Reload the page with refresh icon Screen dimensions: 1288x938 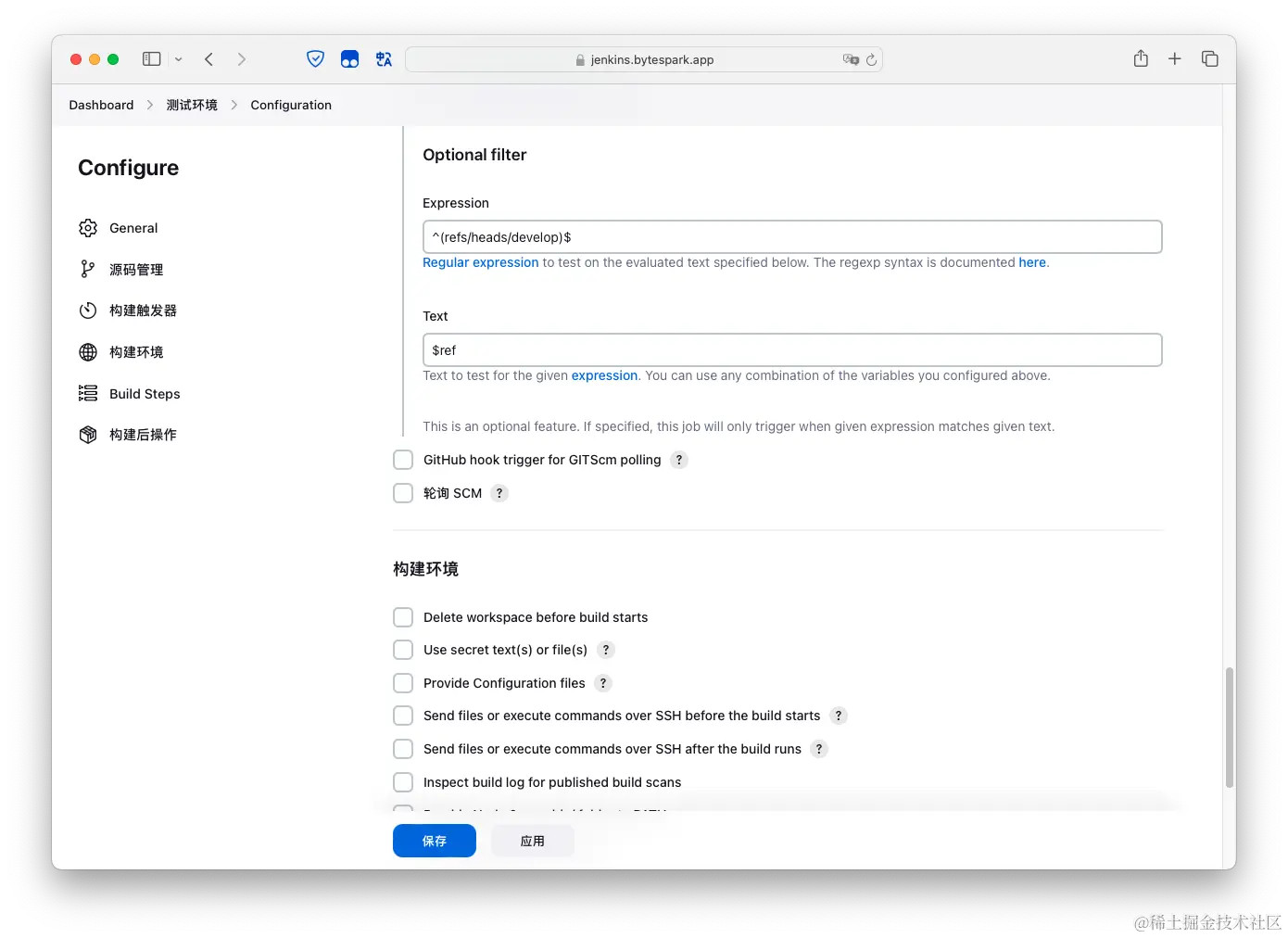871,59
